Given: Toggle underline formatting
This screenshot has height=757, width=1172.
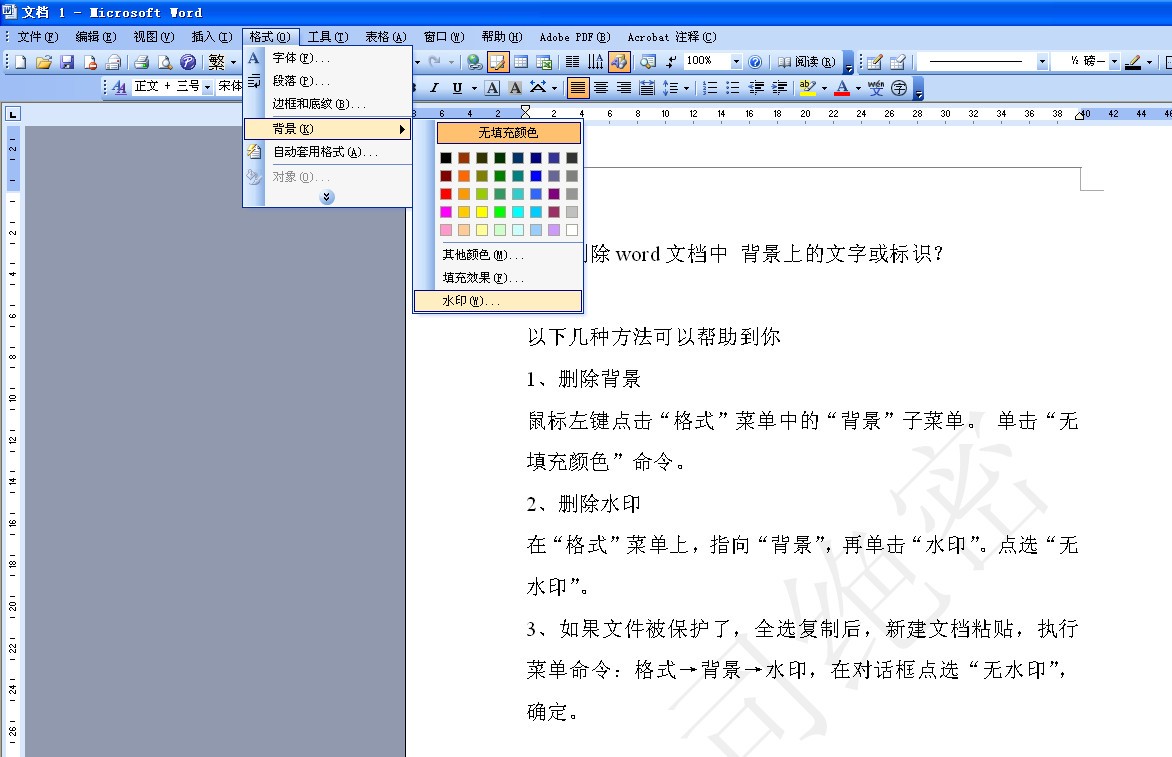Looking at the screenshot, I should coord(457,88).
